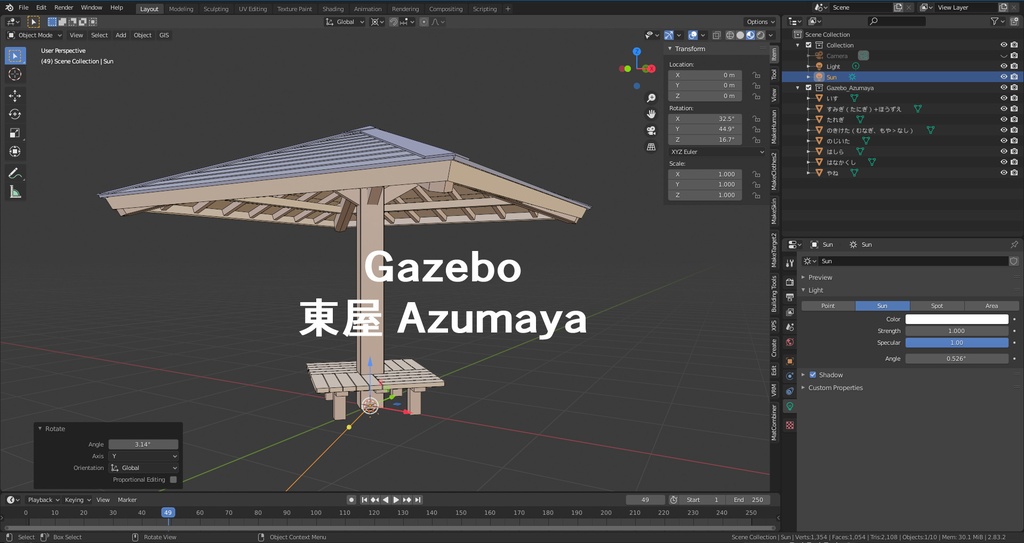The image size is (1024, 543).
Task: Toggle X-ray display in viewport header
Action: pos(716,35)
